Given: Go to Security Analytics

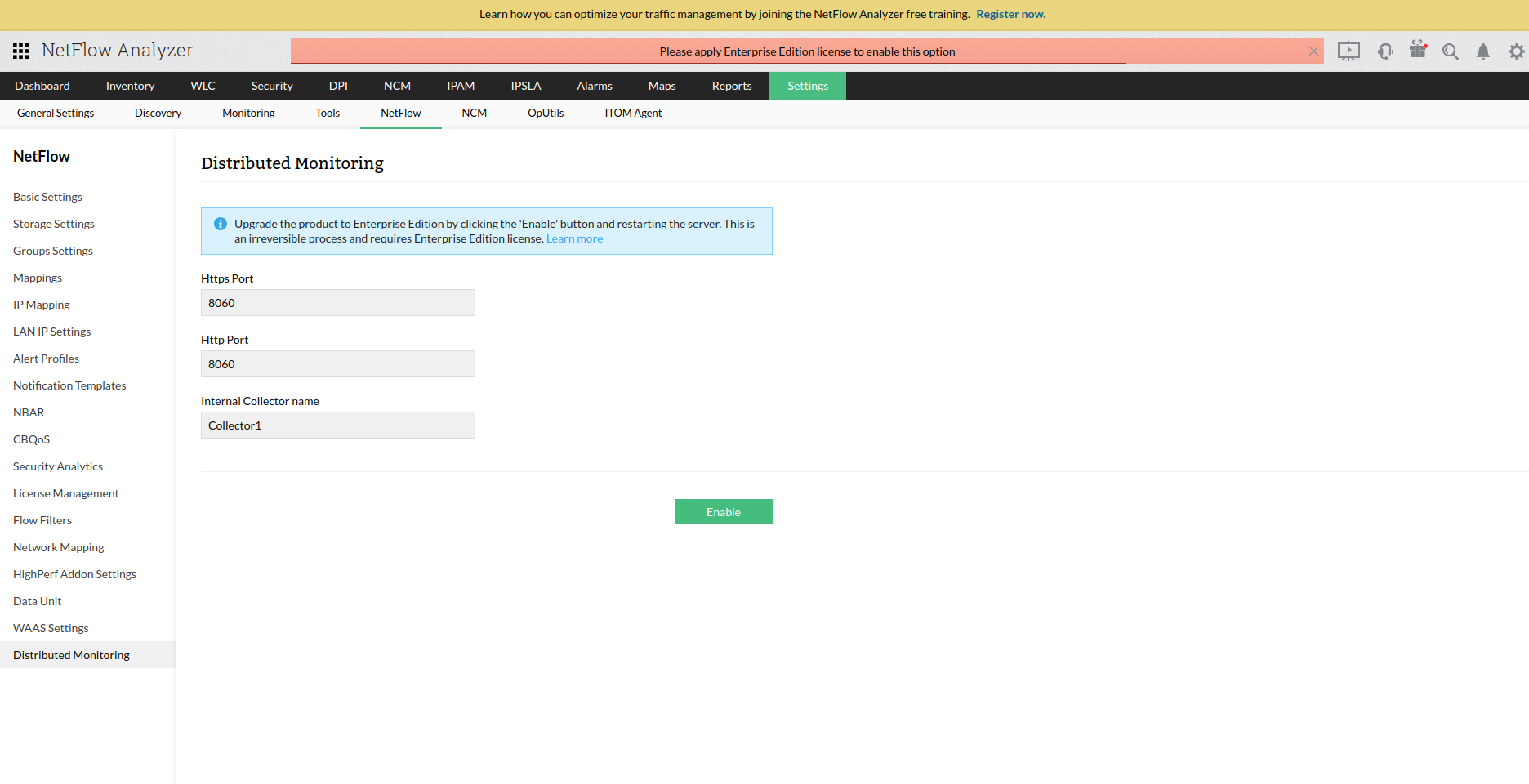Looking at the screenshot, I should 58,466.
